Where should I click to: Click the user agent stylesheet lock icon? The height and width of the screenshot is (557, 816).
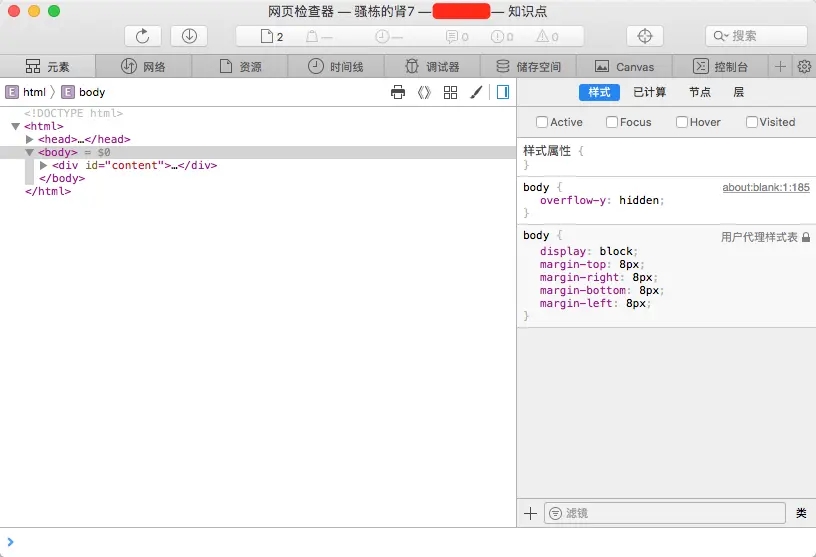click(x=806, y=237)
